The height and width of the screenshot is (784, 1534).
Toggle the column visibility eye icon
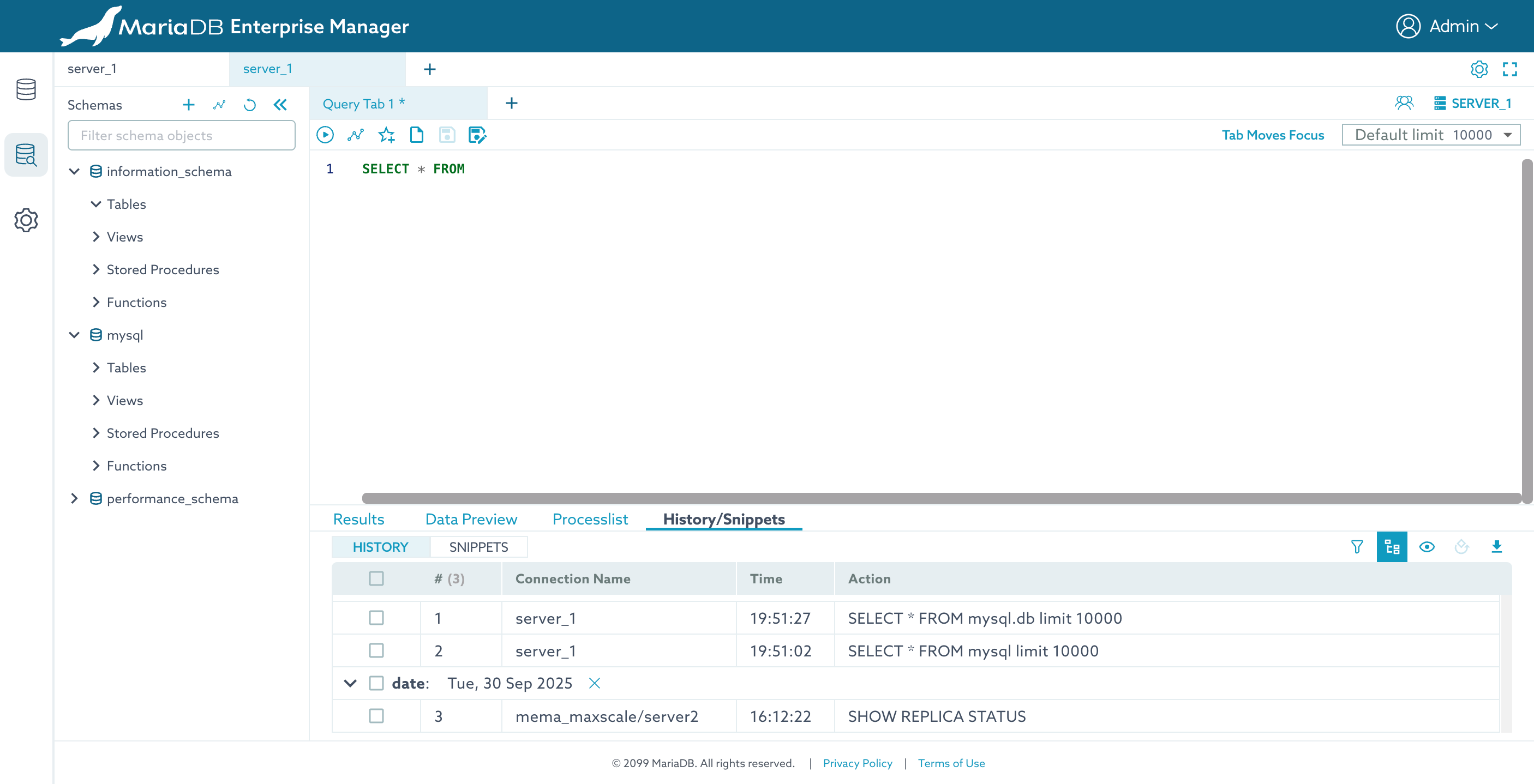pos(1427,546)
